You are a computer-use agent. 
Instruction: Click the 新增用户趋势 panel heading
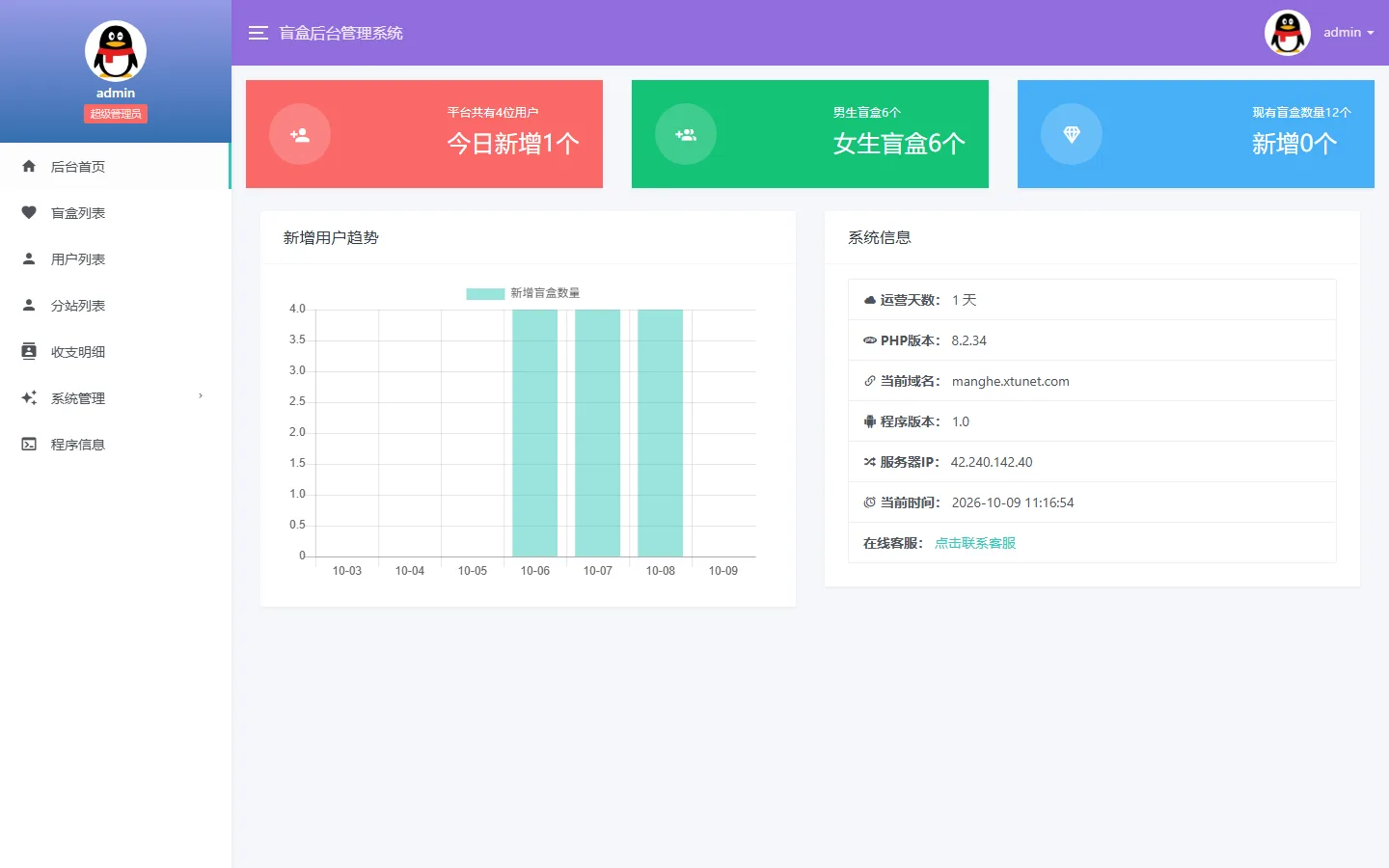[x=331, y=237]
